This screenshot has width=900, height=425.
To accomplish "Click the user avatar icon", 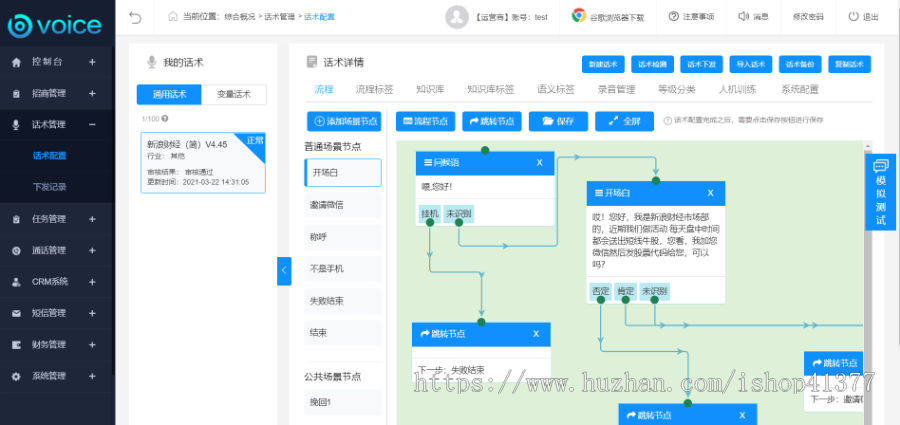I will pyautogui.click(x=457, y=16).
